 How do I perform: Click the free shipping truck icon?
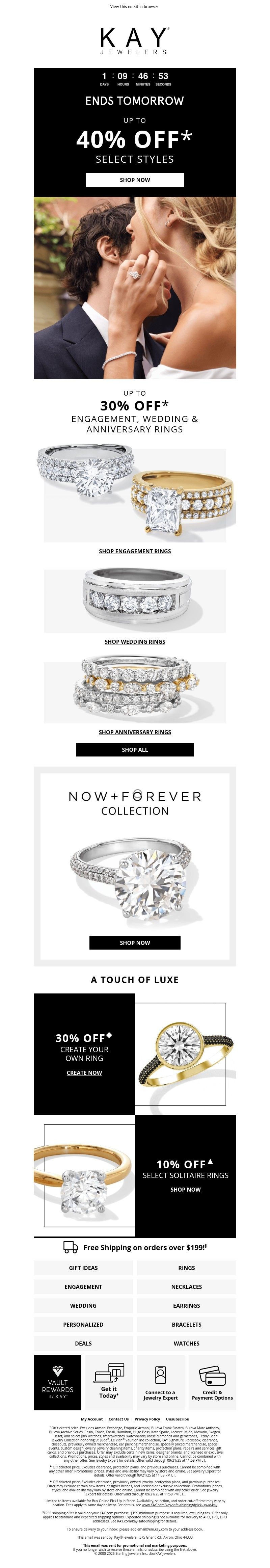coord(71,1247)
